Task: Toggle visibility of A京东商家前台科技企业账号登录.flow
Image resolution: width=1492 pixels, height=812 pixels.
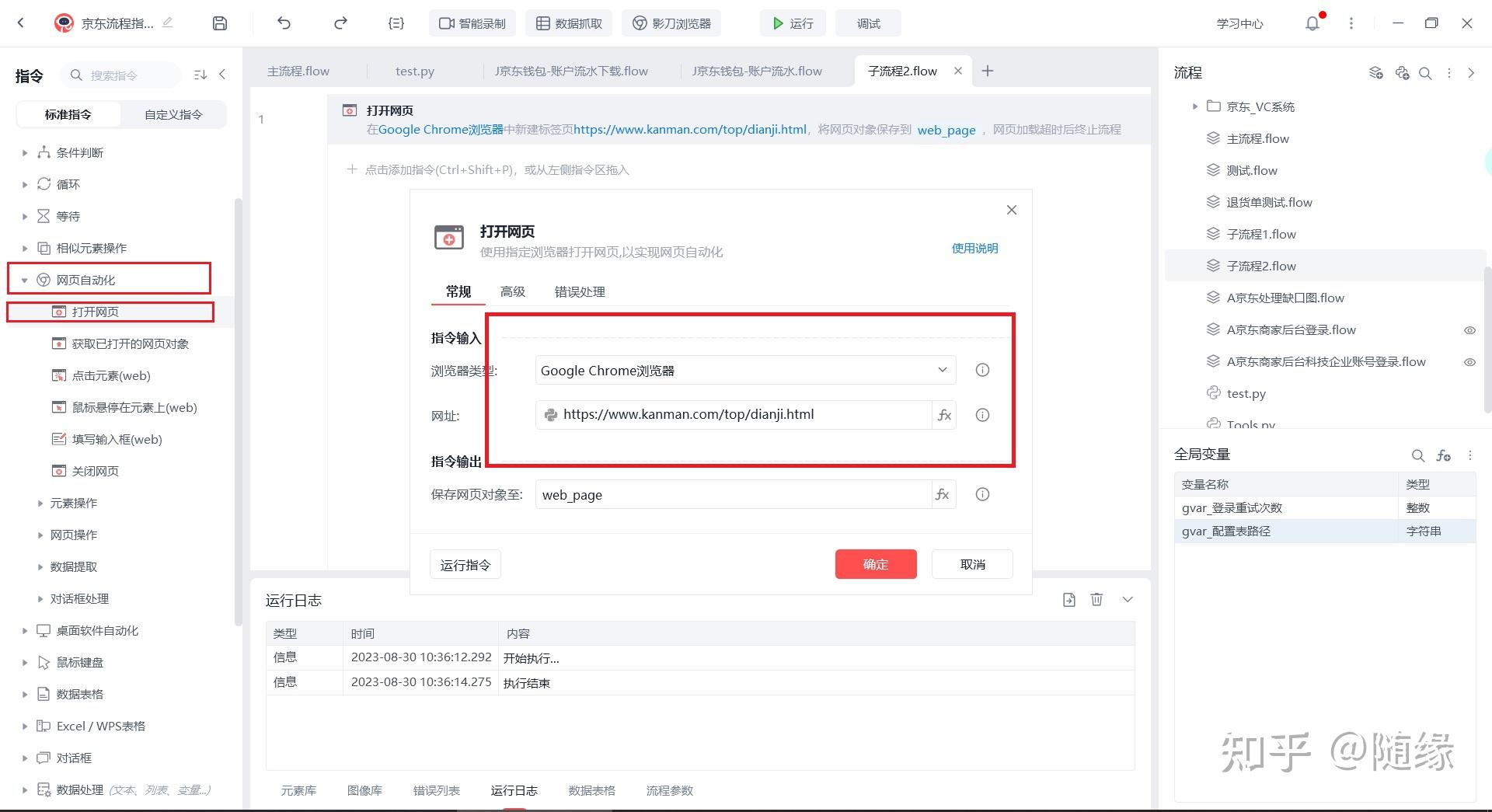Action: [1470, 361]
